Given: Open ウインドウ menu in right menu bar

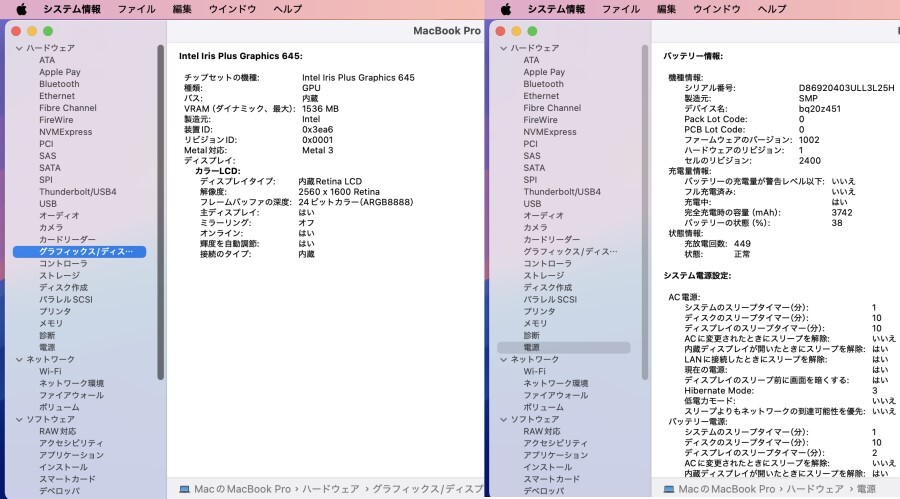Looking at the screenshot, I should (x=717, y=9).
